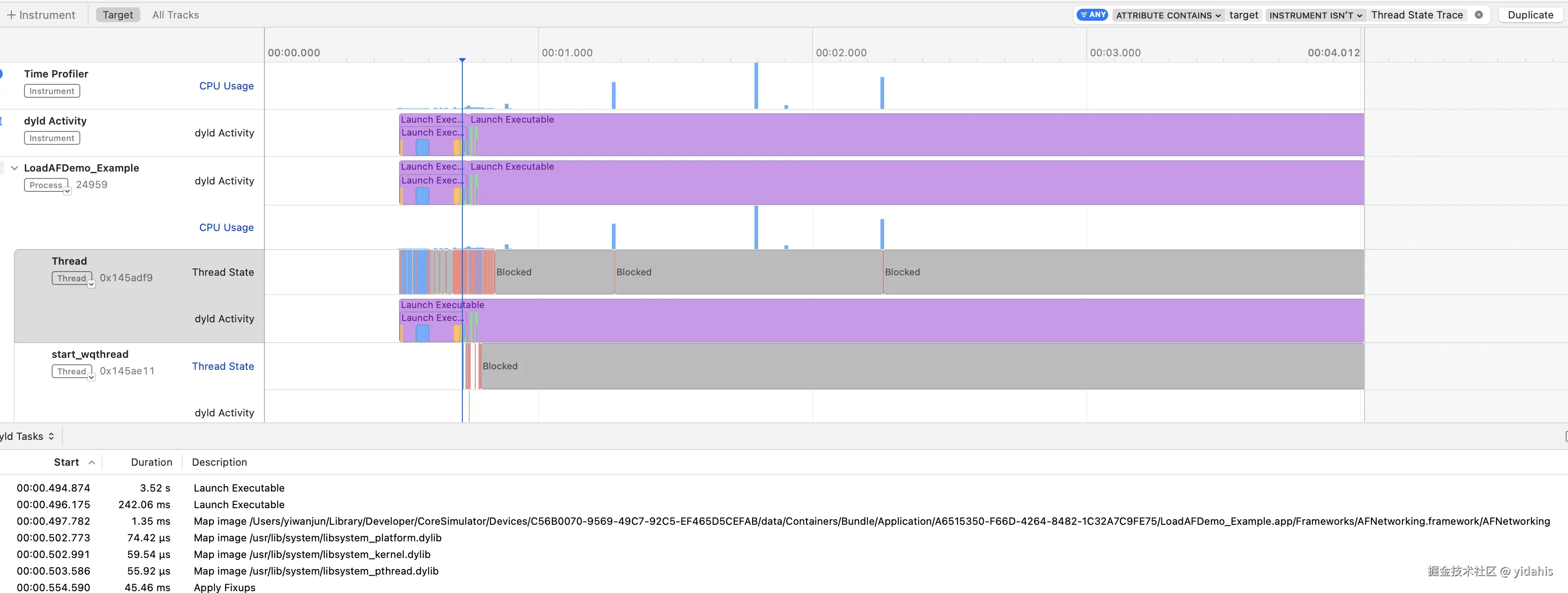Collapse the LoadAFDemo_Example process row
Screen dimensions: 1568x593
pyautogui.click(x=15, y=168)
